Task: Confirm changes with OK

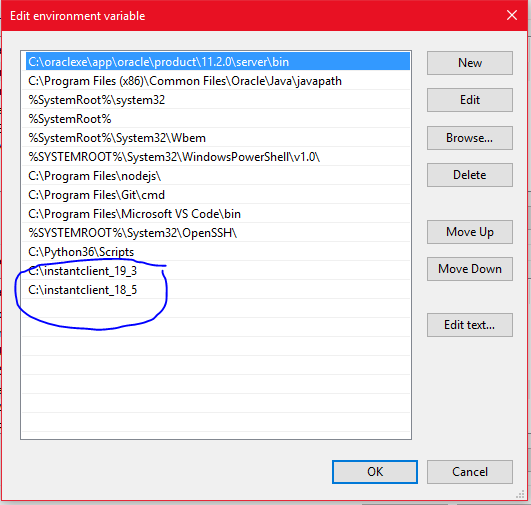Action: [375, 472]
